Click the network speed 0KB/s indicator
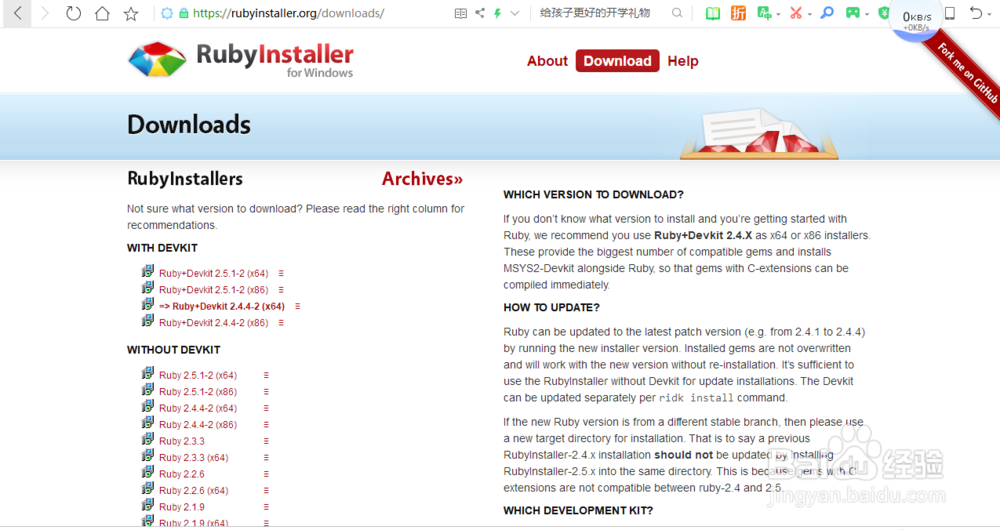 point(916,20)
